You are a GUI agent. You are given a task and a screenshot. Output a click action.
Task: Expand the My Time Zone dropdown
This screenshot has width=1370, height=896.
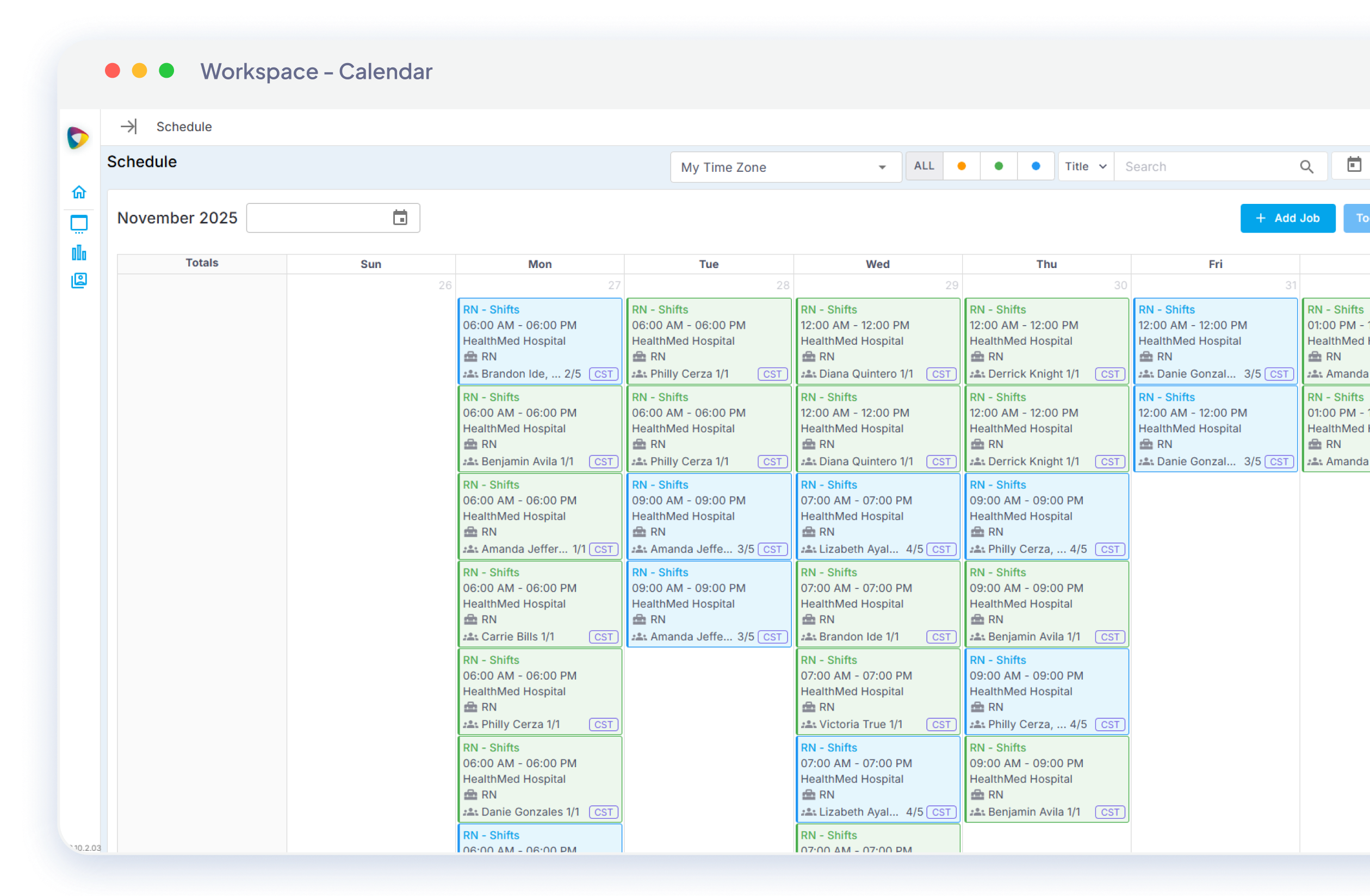(786, 167)
